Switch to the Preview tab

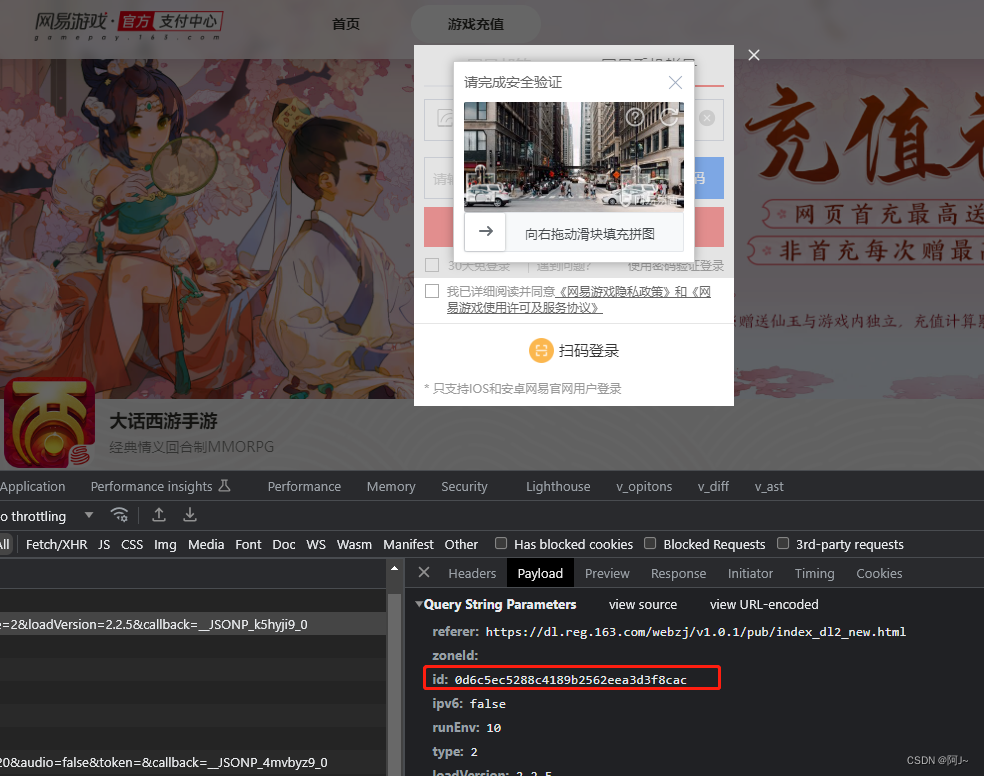[607, 573]
